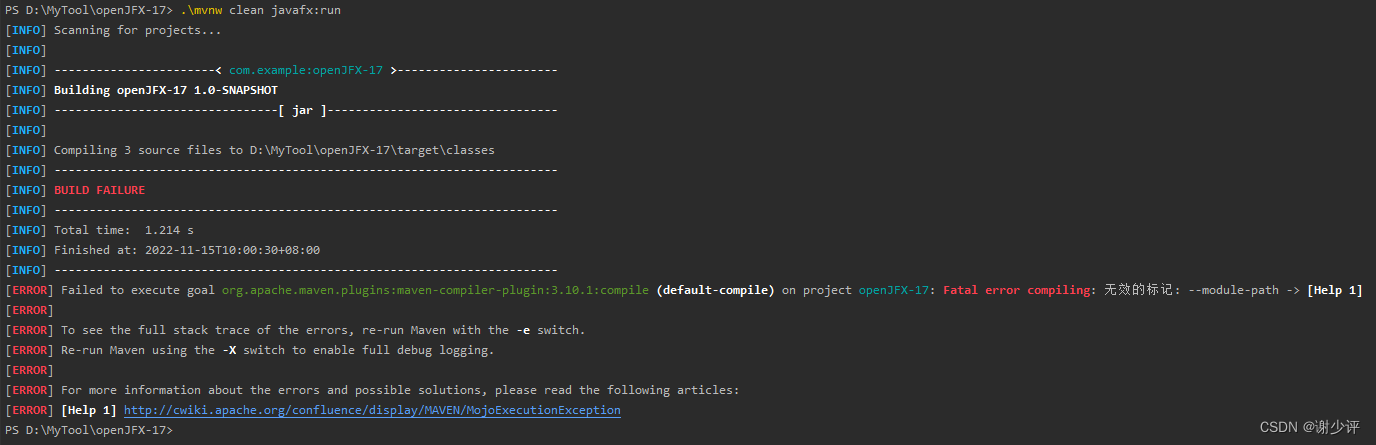Viewport: 1376px width, 445px height.
Task: Click the yellow mvnw command text
Action: coord(208,10)
